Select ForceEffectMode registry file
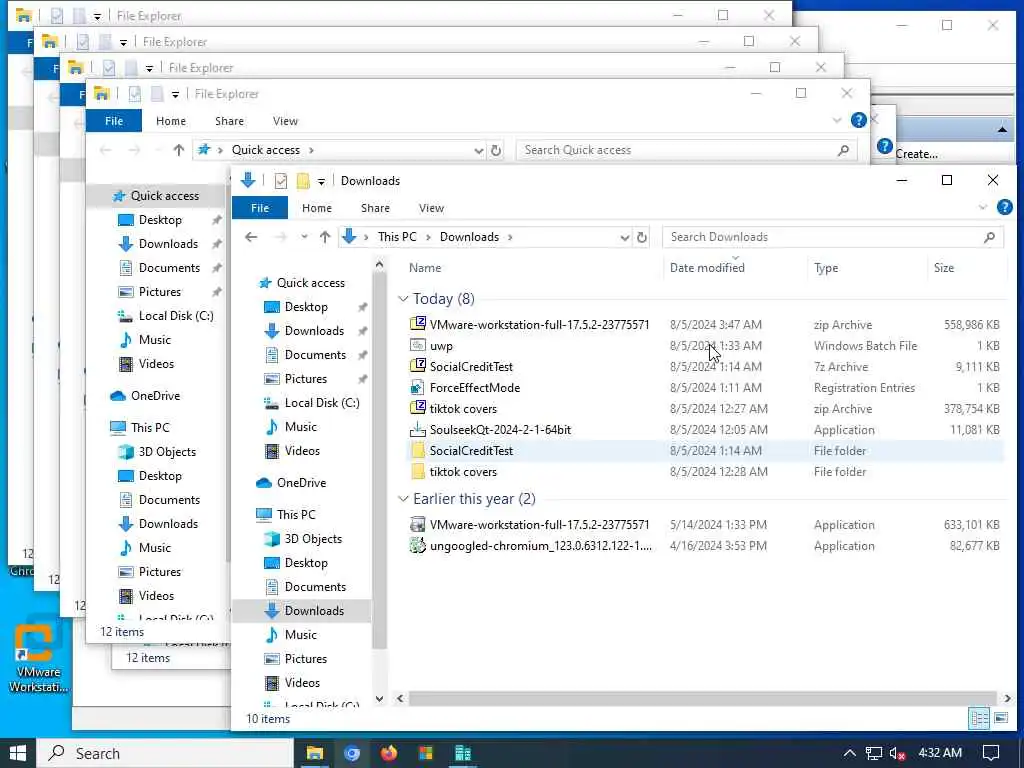This screenshot has width=1024, height=768. coord(475,387)
